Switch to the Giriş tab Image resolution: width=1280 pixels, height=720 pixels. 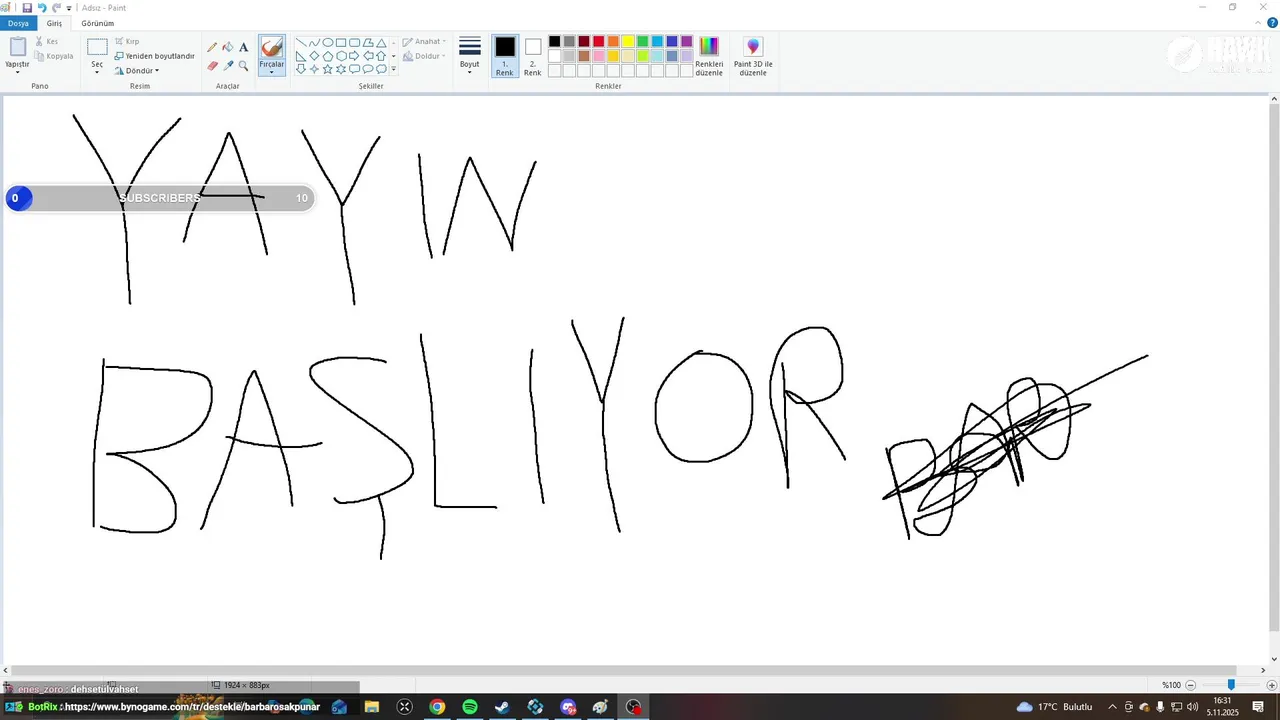click(x=54, y=23)
